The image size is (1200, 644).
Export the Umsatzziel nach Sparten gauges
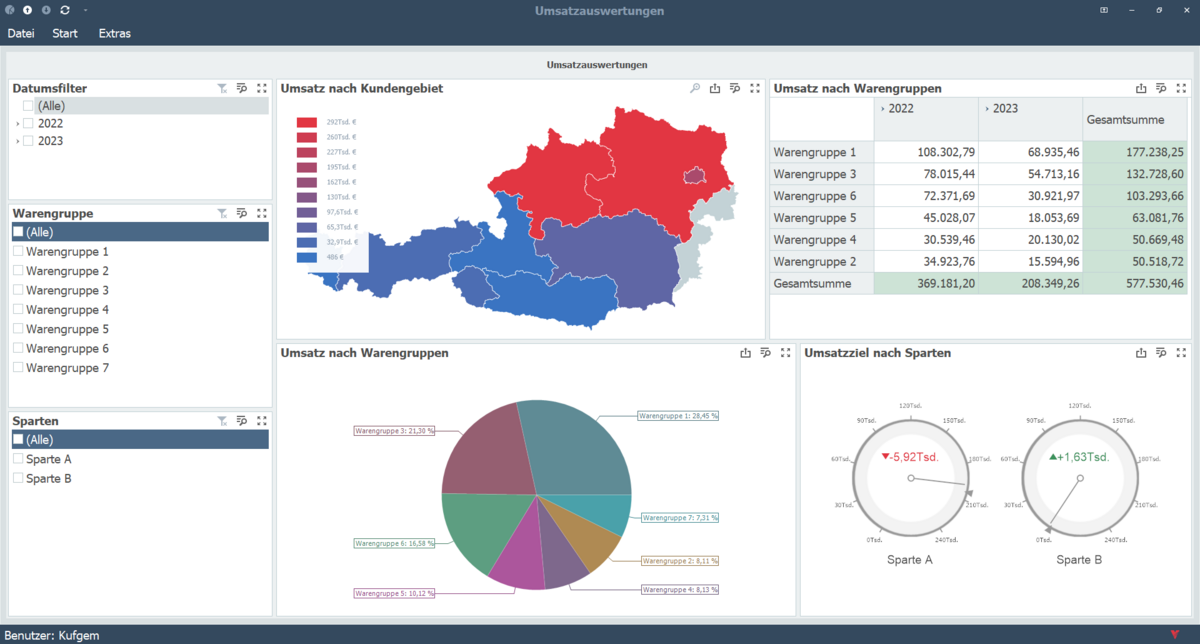1142,353
